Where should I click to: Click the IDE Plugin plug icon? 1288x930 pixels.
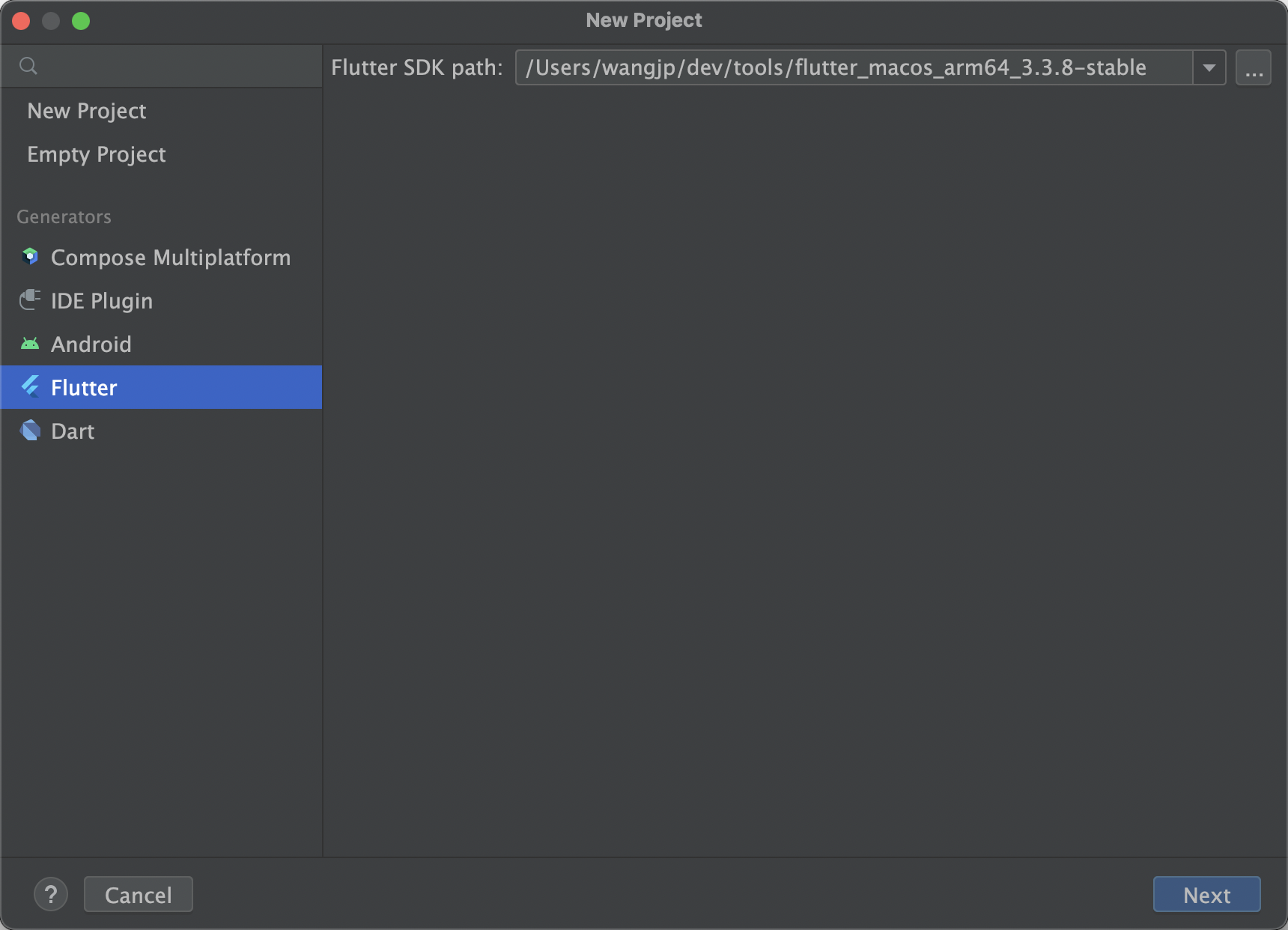pos(30,300)
